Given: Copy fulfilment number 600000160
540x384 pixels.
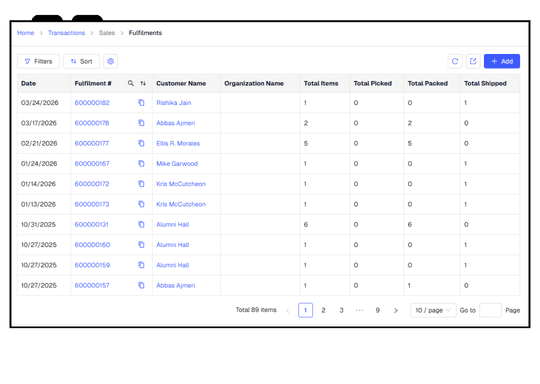Looking at the screenshot, I should point(141,245).
